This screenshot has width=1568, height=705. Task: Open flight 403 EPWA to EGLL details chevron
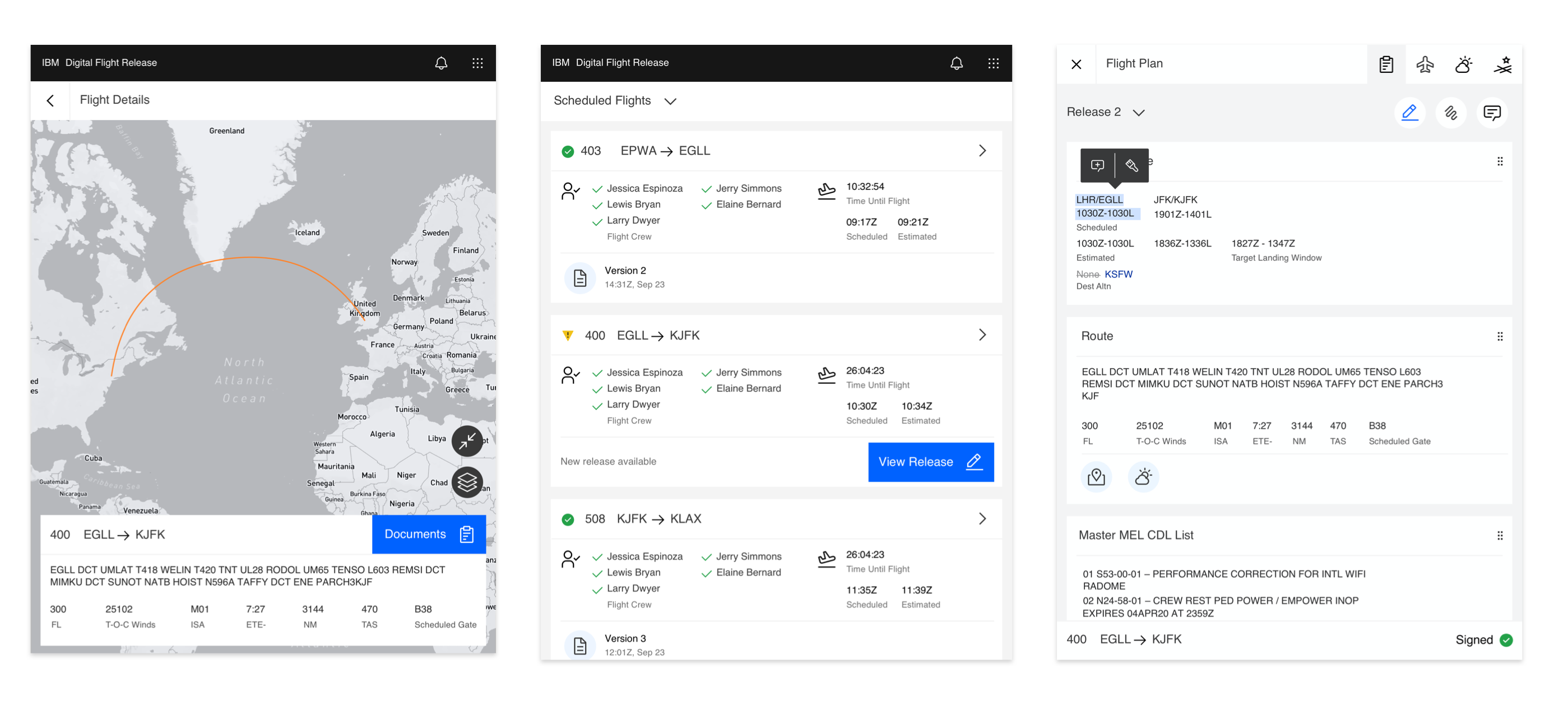point(982,150)
